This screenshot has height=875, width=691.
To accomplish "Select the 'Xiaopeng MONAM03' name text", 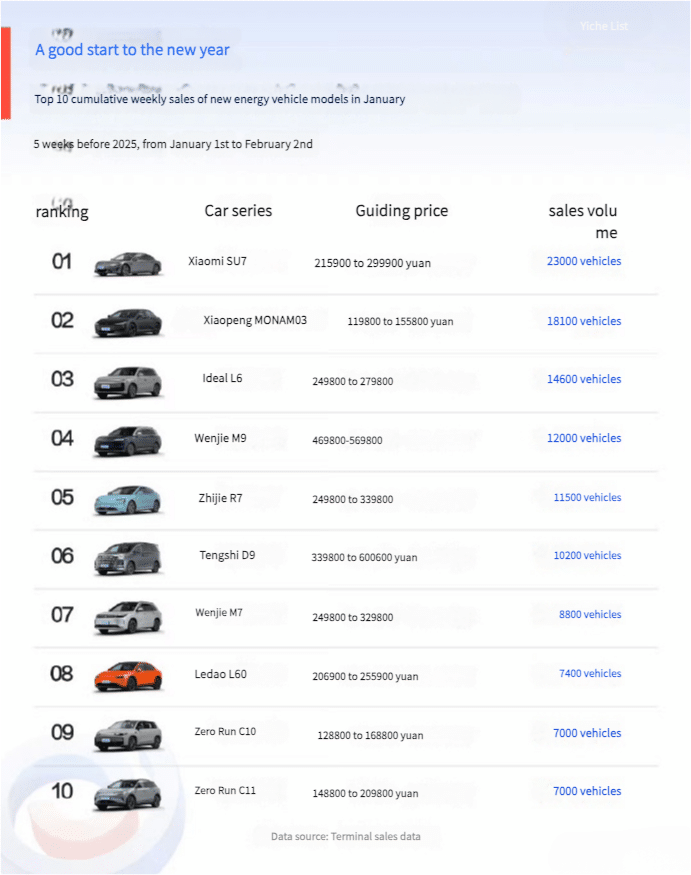I will click(255, 320).
